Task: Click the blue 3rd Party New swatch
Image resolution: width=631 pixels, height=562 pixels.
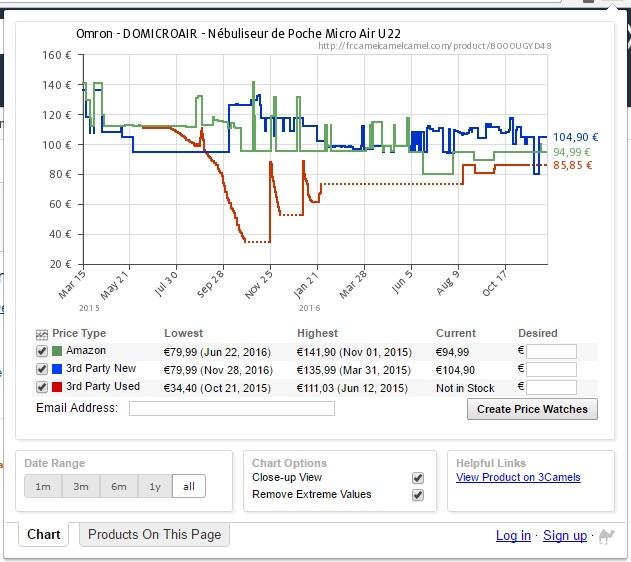Action: [x=57, y=370]
